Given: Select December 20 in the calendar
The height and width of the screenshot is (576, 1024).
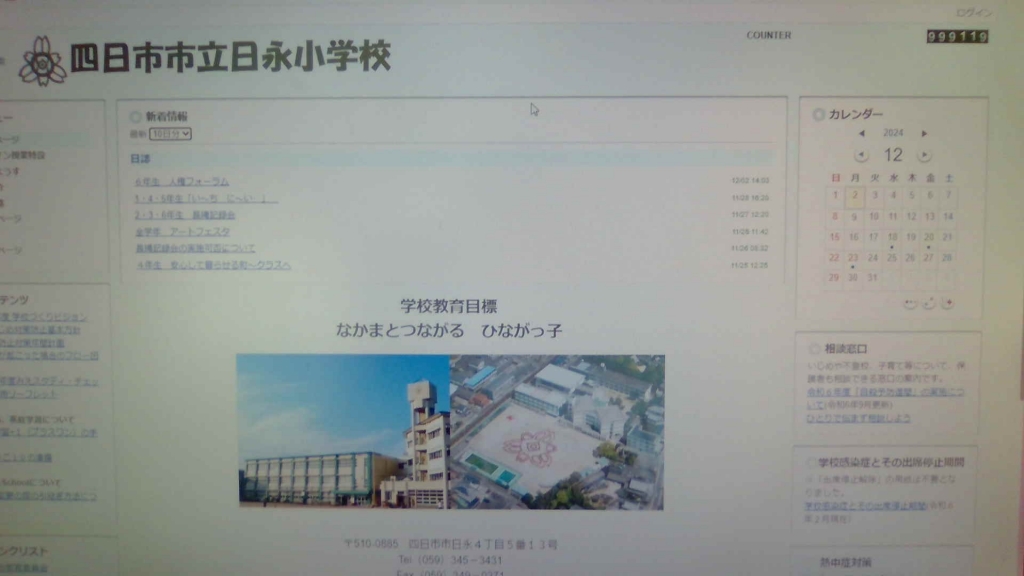Looking at the screenshot, I should 929,238.
